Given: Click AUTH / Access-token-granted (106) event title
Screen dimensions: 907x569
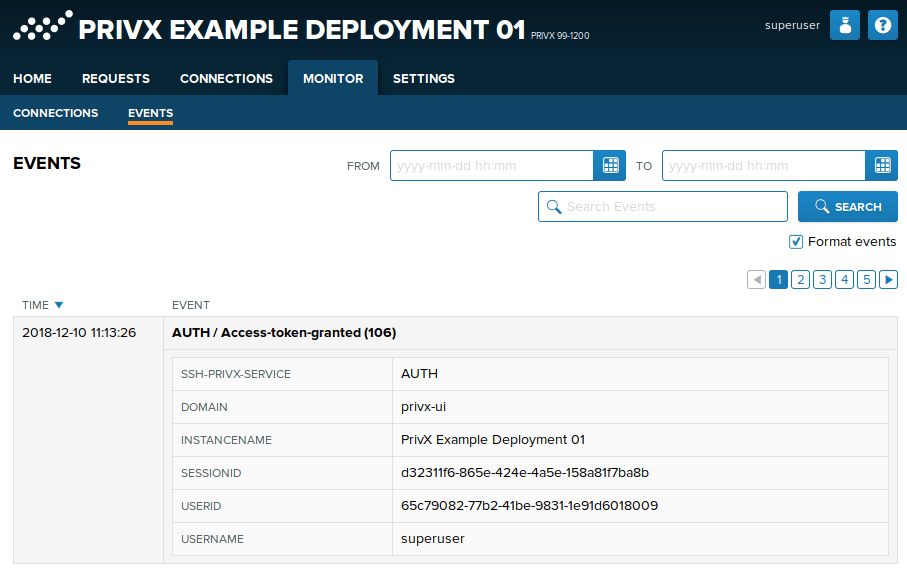Looking at the screenshot, I should click(284, 332).
